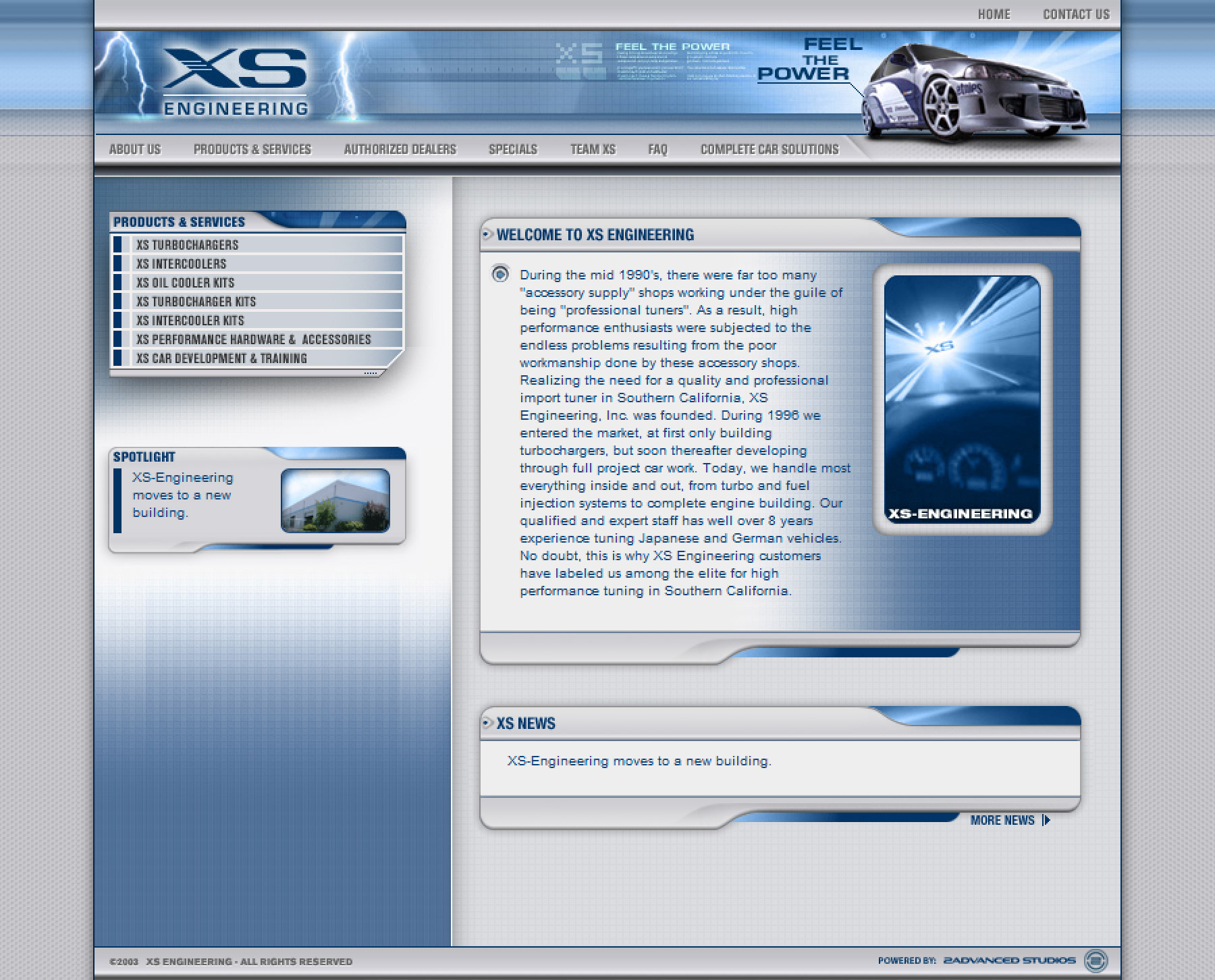Click the circular bullet icon beside Welcome heading
This screenshot has height=980, width=1215.
(488, 235)
